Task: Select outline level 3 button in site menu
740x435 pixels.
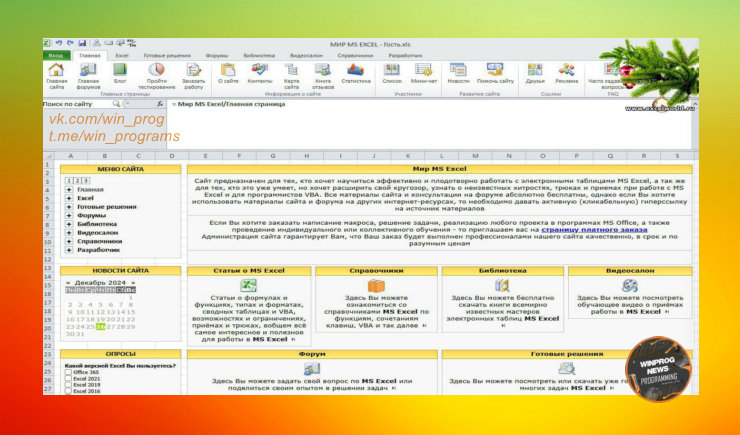Action: click(86, 181)
